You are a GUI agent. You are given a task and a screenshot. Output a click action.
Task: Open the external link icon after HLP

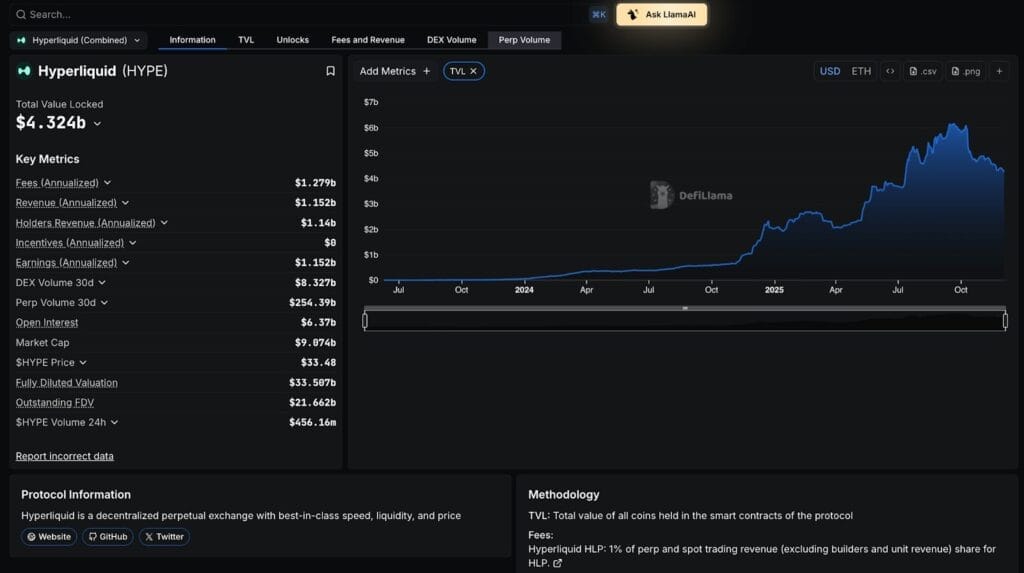point(557,563)
